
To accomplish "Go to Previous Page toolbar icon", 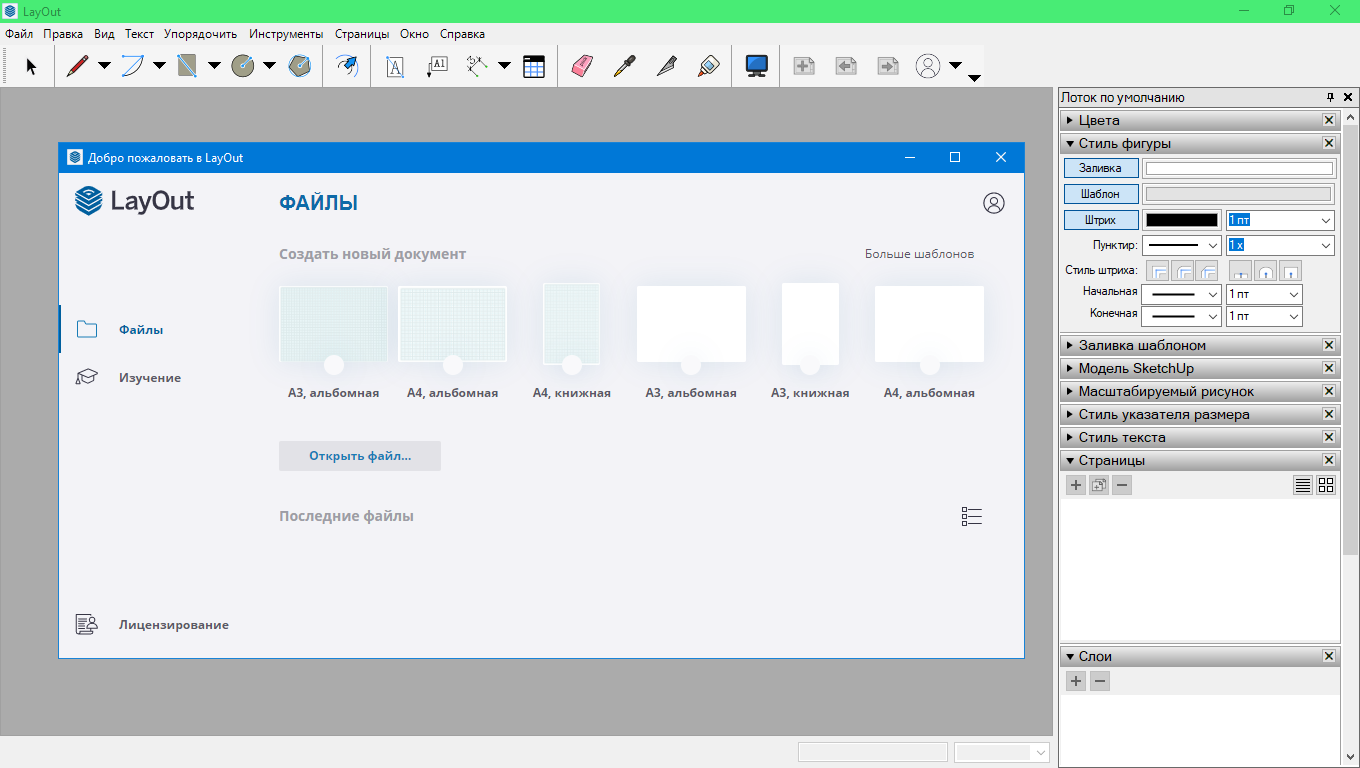I will coord(846,66).
